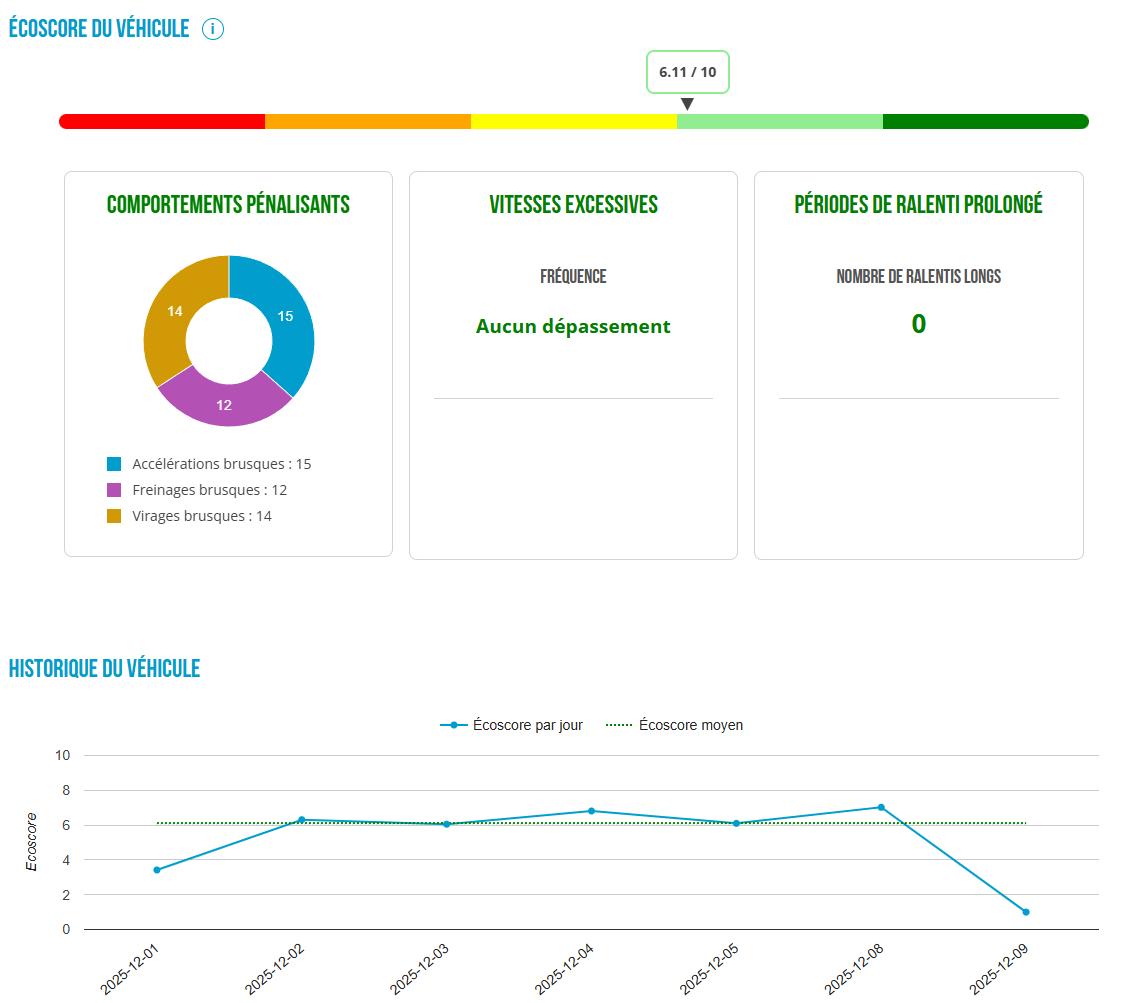Click the data point for 2025-12-04
Viewport: 1139px width, 1003px height.
pyautogui.click(x=591, y=811)
